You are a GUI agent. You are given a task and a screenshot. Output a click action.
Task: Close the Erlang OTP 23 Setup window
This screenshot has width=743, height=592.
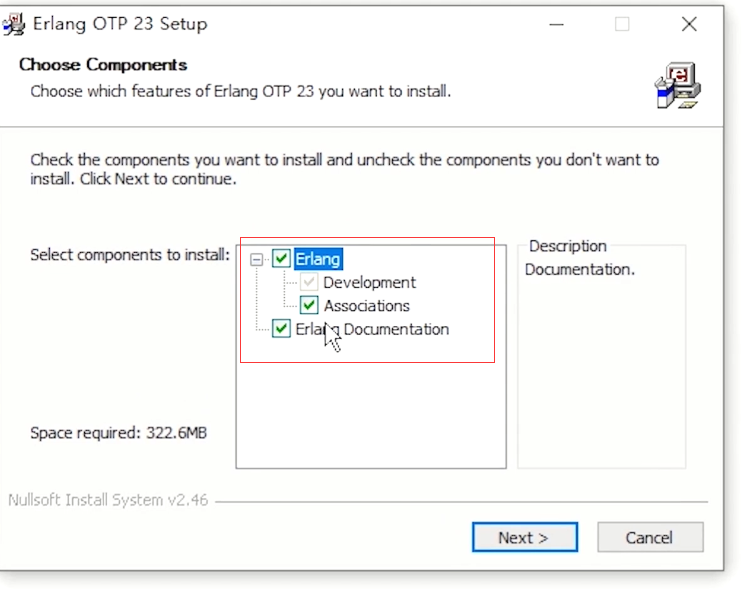(x=689, y=24)
